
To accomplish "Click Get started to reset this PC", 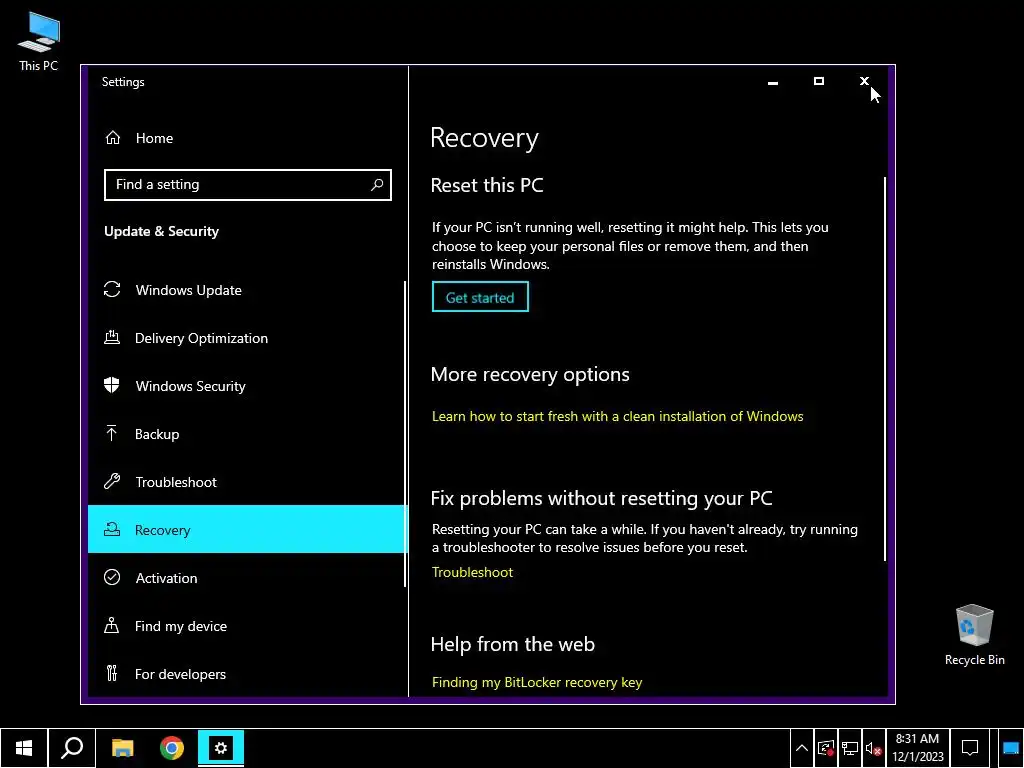I will point(480,297).
